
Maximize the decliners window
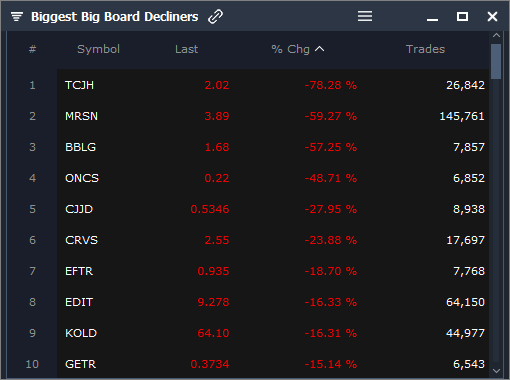[462, 16]
